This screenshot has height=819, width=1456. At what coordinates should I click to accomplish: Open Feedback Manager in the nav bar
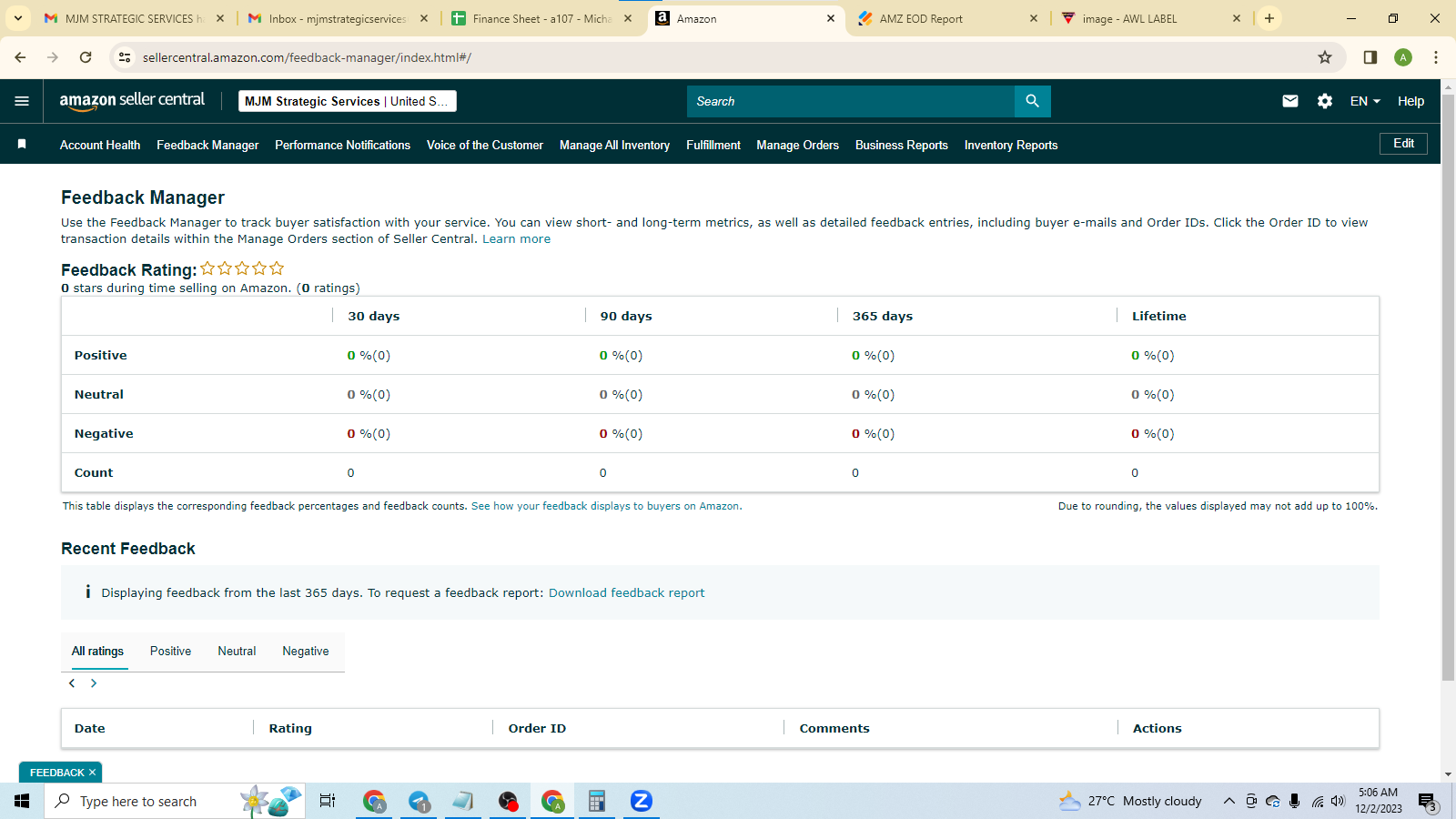pyautogui.click(x=207, y=145)
